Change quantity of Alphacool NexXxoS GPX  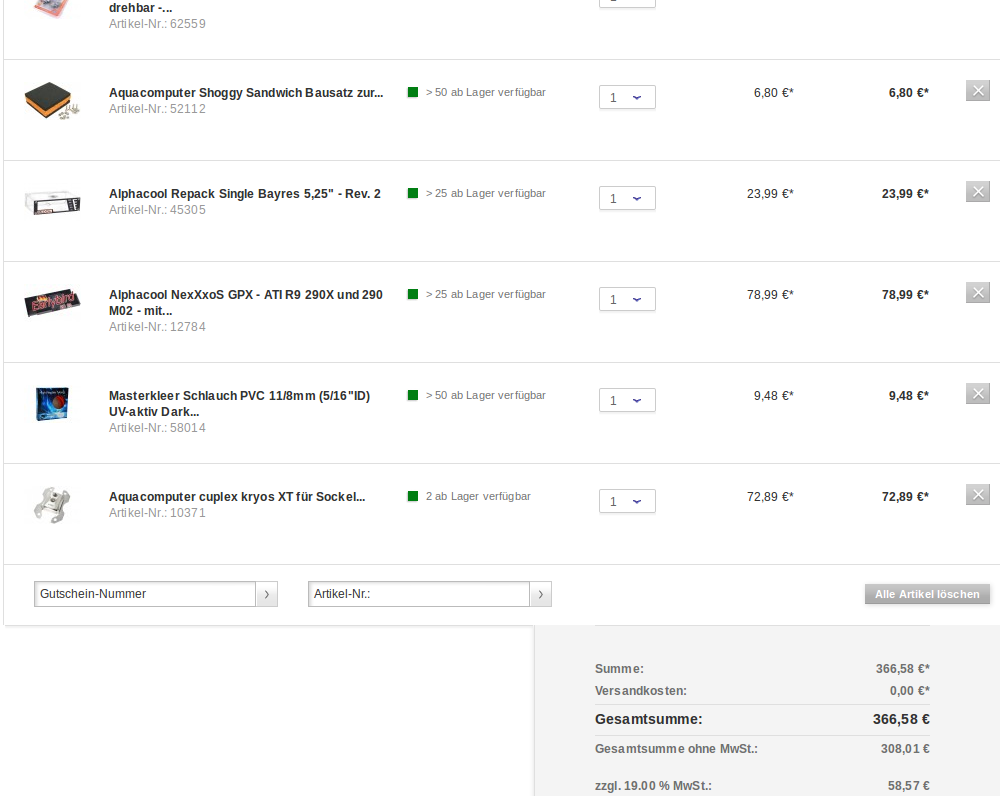[x=627, y=299]
